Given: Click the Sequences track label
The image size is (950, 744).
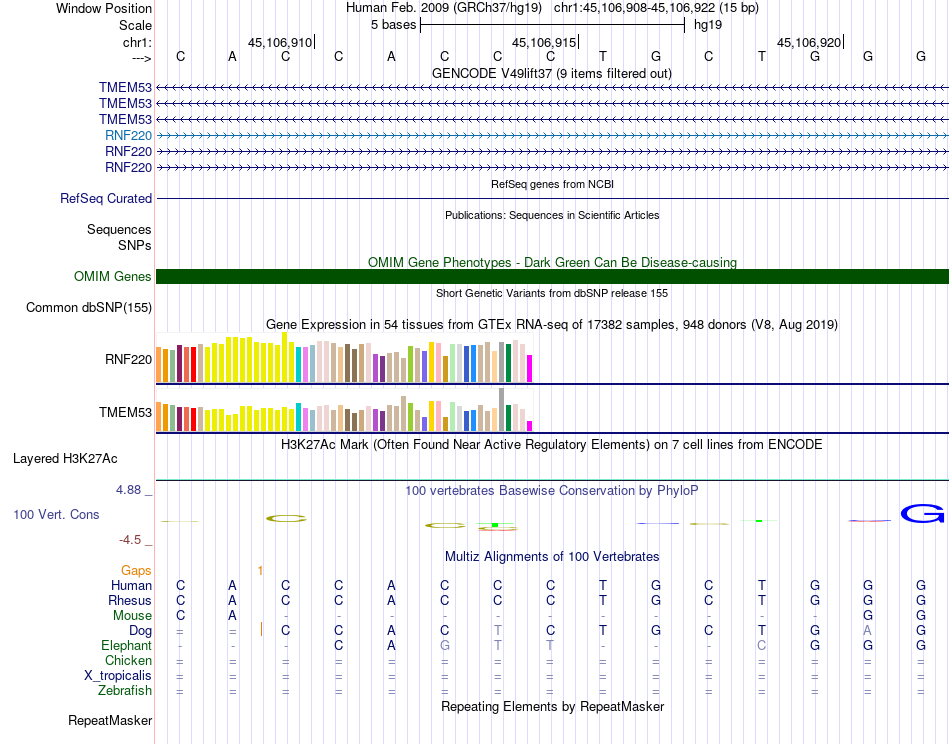Looking at the screenshot, I should coord(119,229).
